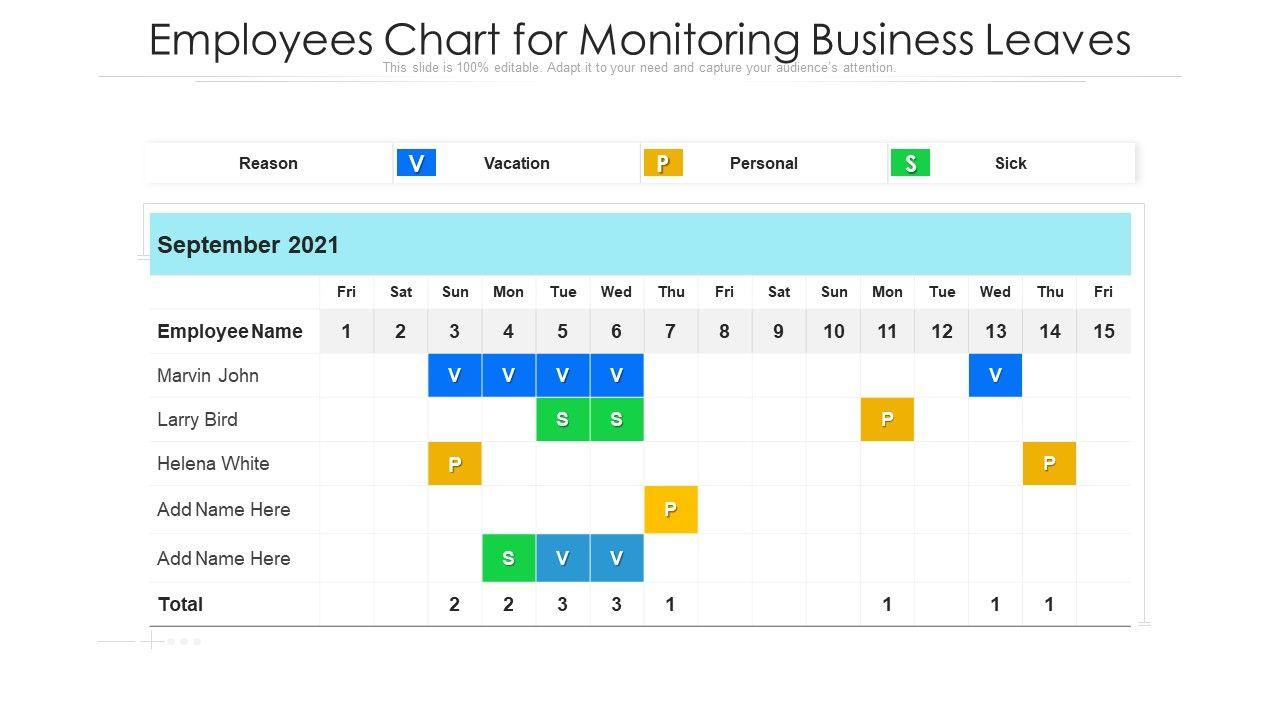Image resolution: width=1280 pixels, height=720 pixels.
Task: Click the Employee Name column header
Action: tap(230, 331)
